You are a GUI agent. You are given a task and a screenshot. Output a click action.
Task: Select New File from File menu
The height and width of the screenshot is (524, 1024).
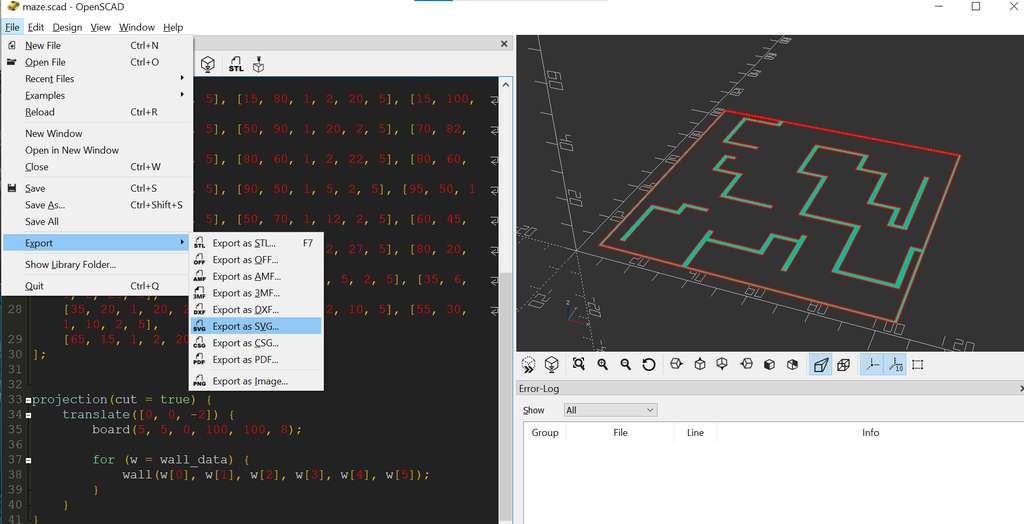click(97, 45)
